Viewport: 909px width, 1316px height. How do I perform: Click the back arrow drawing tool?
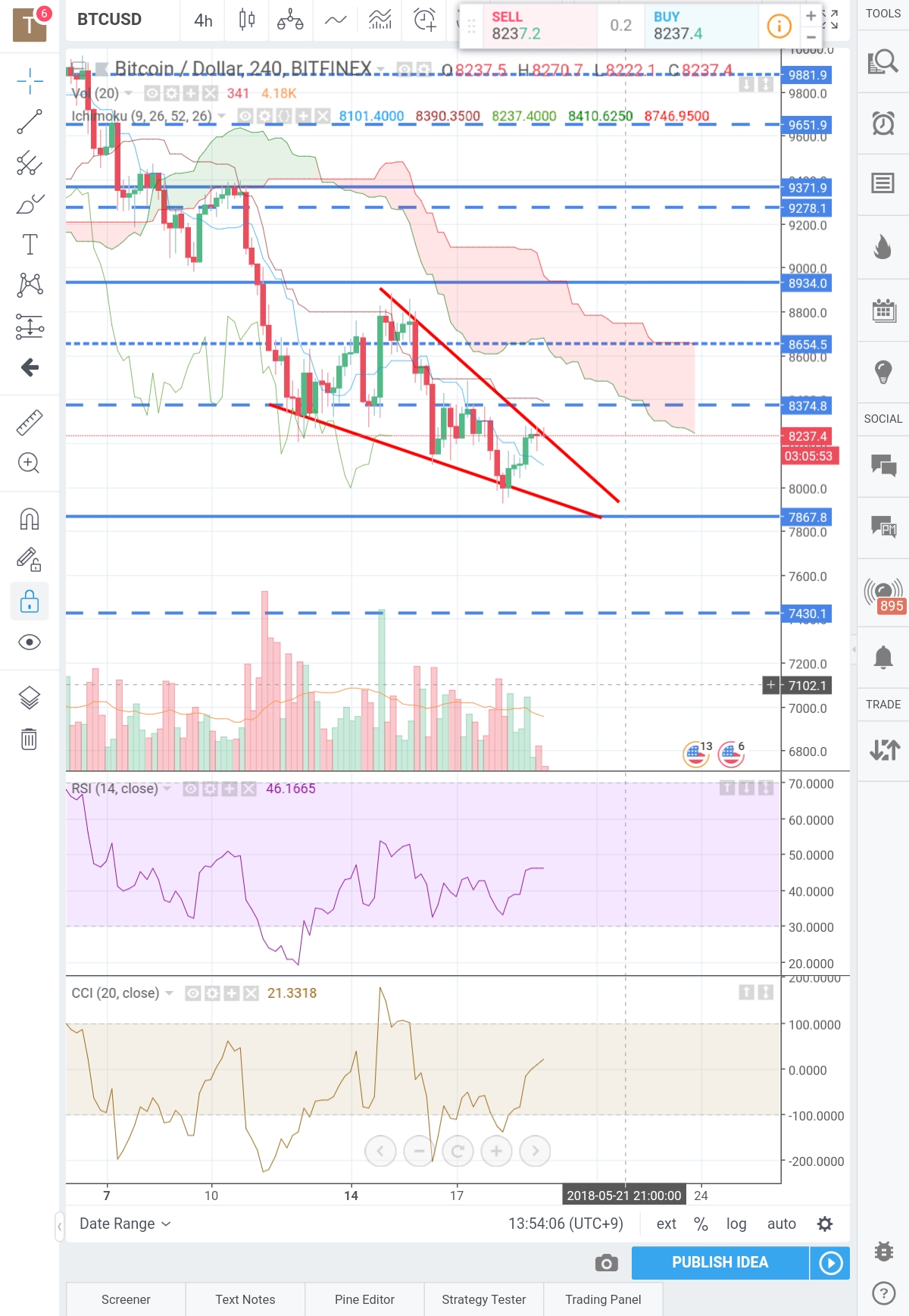[30, 367]
